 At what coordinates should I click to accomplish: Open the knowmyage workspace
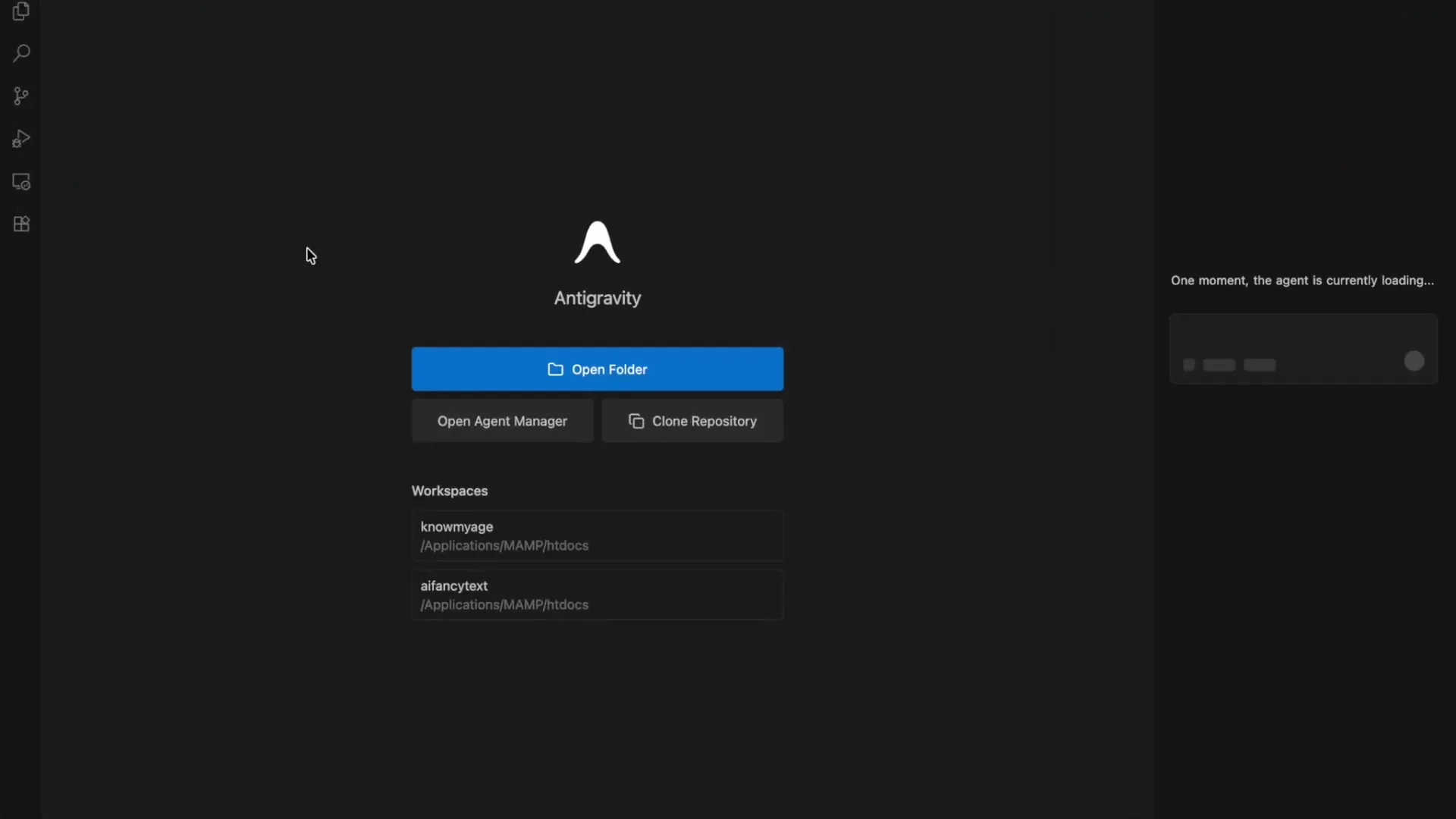(597, 535)
